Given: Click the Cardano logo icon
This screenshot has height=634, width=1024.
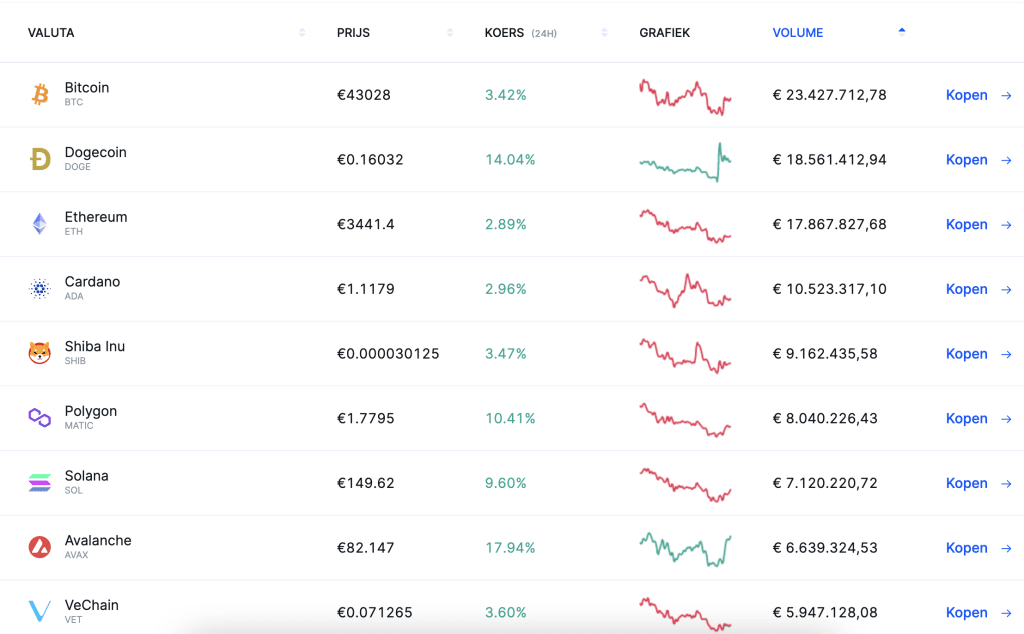Looking at the screenshot, I should (40, 288).
